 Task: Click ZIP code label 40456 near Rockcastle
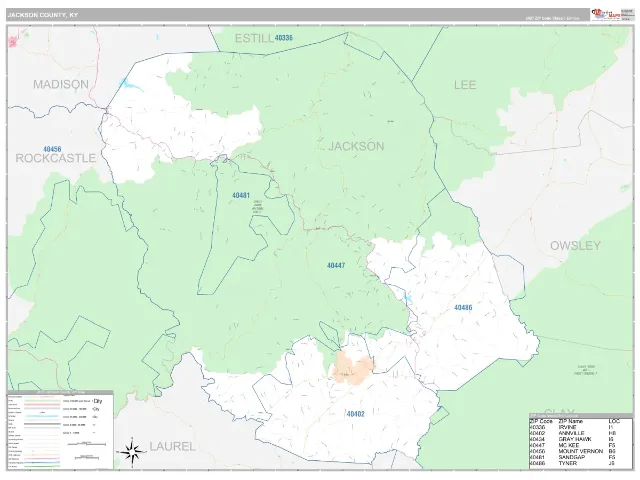click(52, 149)
